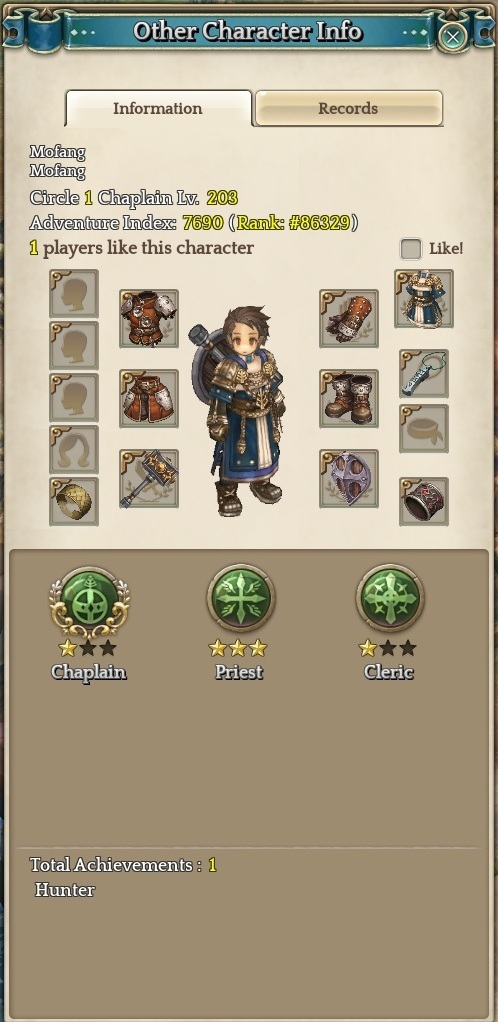The width and height of the screenshot is (498, 1022).
Task: Select the dark red bracelet slot
Action: [x=424, y=501]
